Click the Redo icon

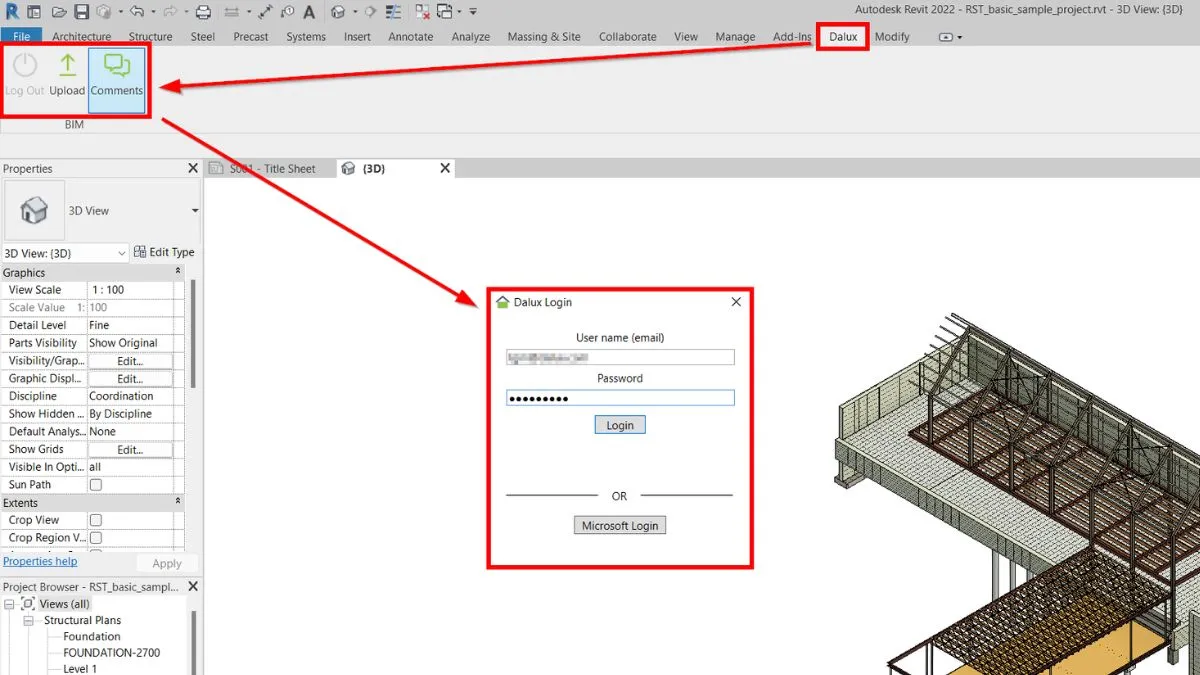coord(170,12)
